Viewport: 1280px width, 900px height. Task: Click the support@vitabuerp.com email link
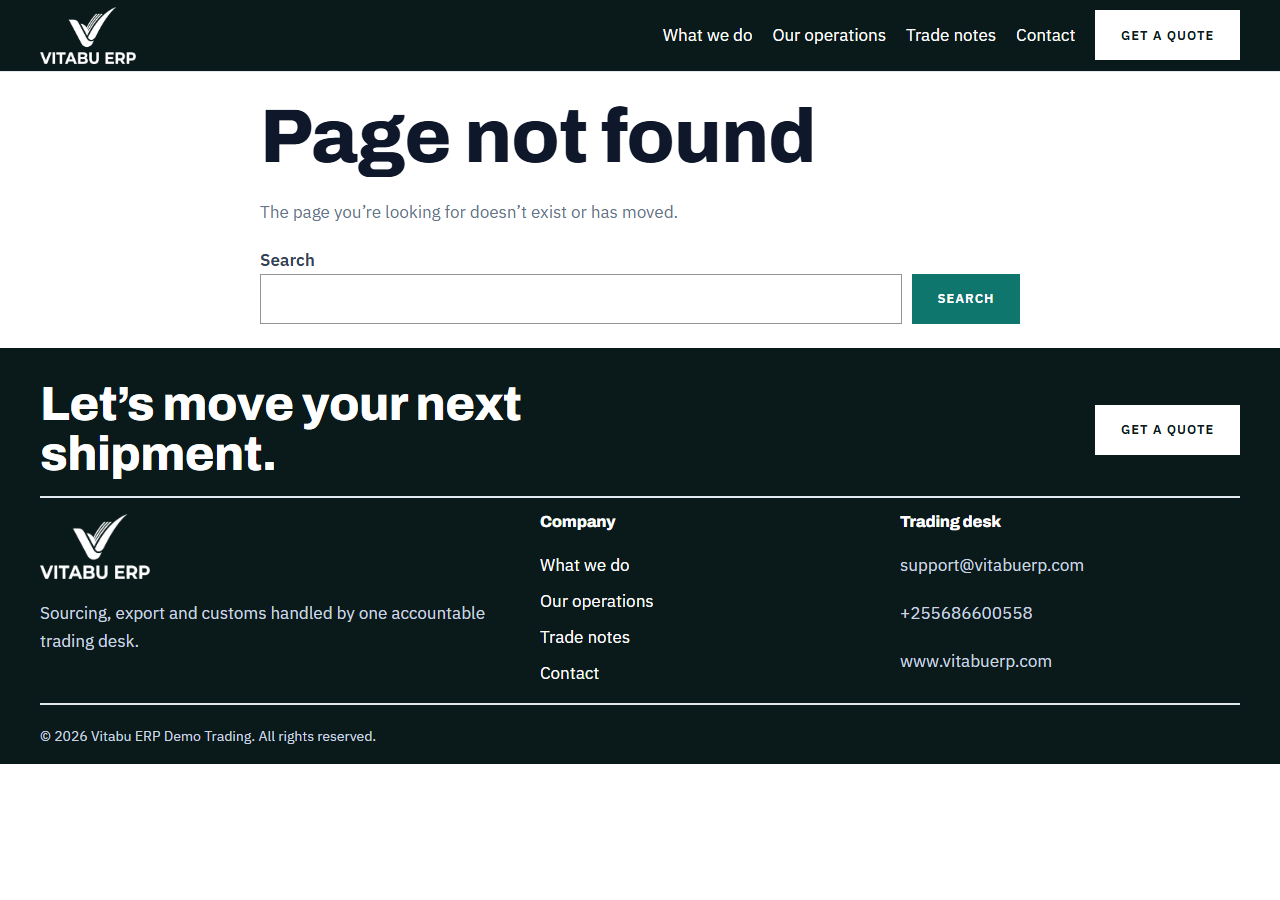coord(992,565)
